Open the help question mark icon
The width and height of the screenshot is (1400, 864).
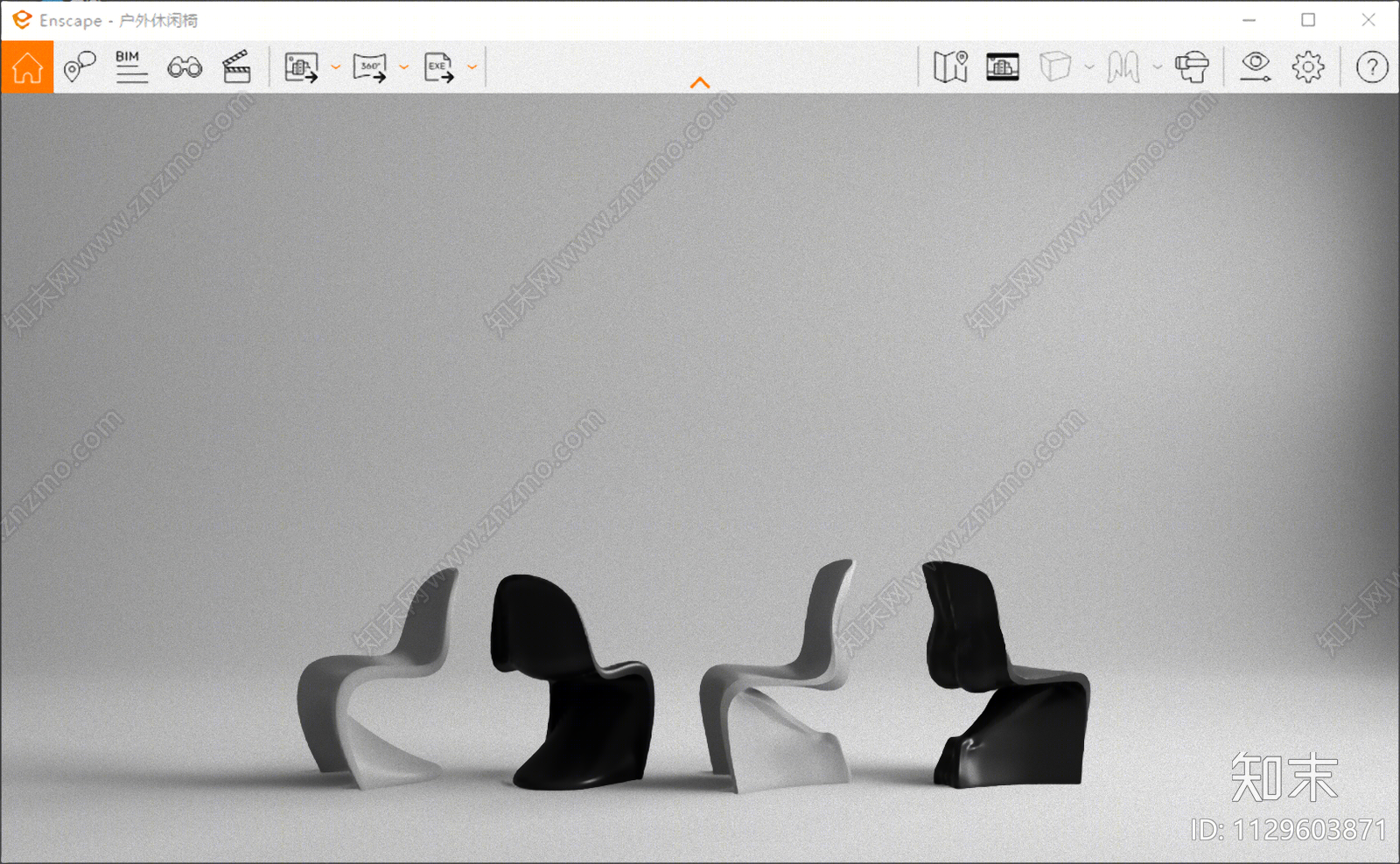tap(1372, 66)
